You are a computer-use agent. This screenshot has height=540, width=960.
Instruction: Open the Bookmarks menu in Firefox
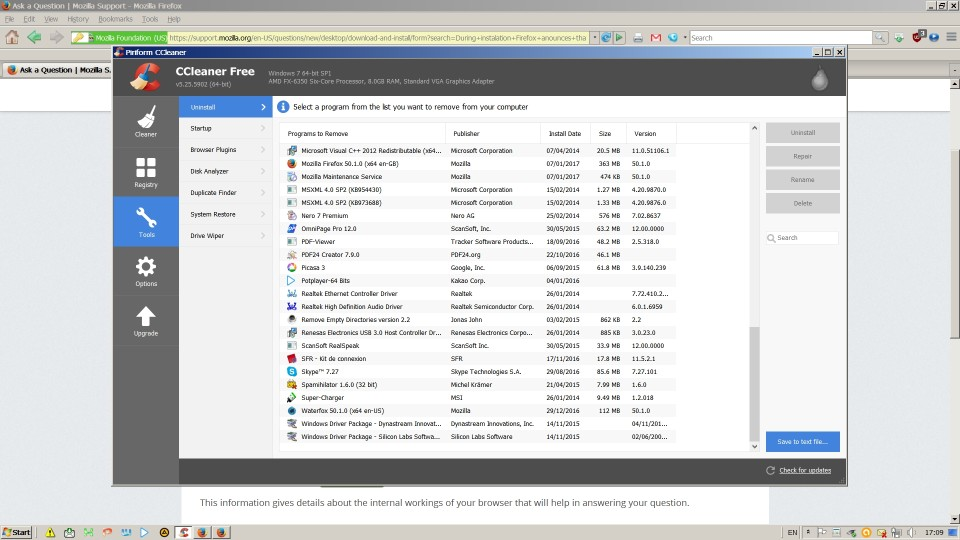pos(115,19)
